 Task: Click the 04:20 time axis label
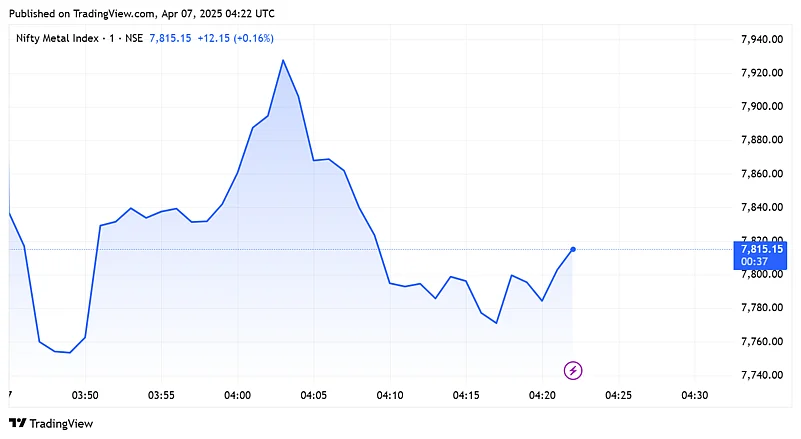(x=542, y=396)
